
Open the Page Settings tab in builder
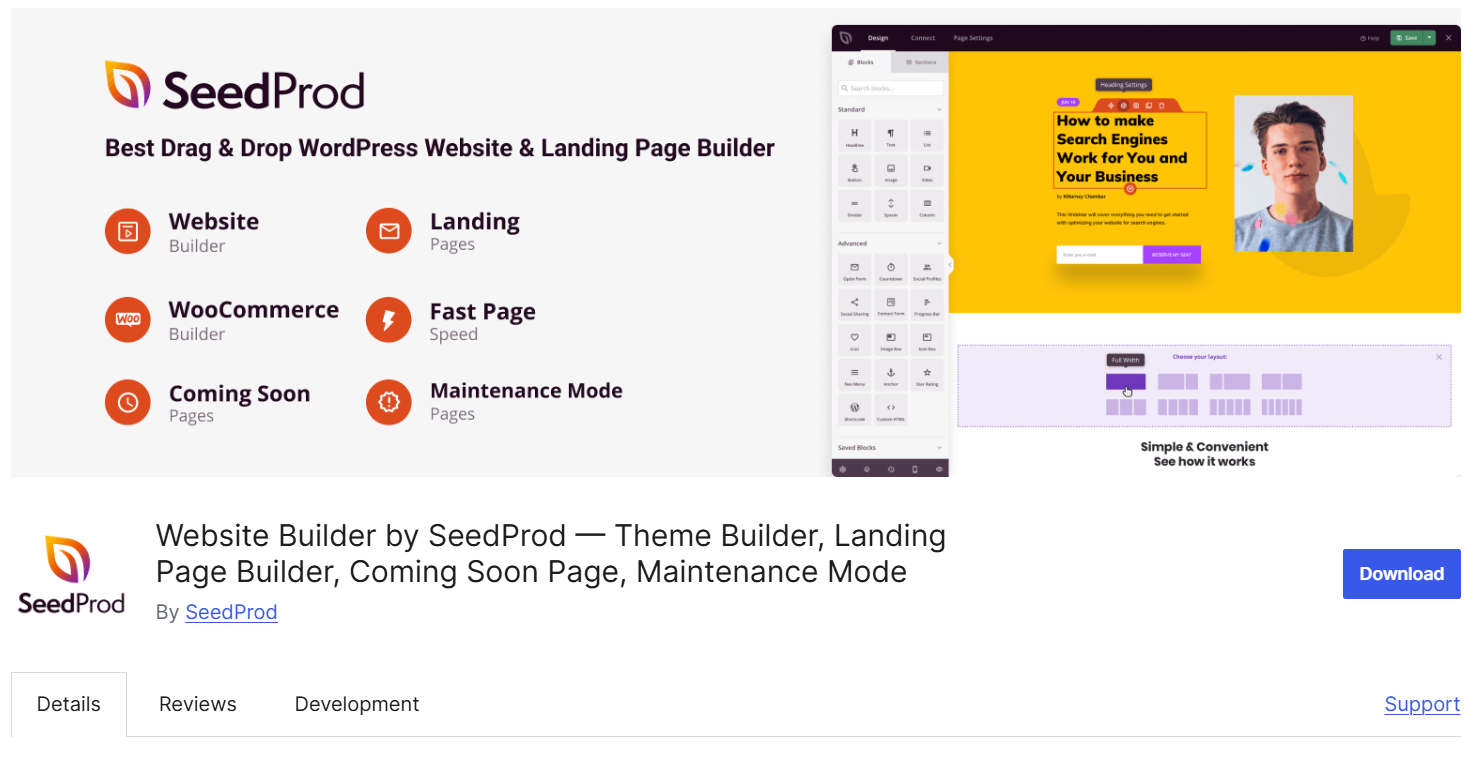click(x=973, y=38)
